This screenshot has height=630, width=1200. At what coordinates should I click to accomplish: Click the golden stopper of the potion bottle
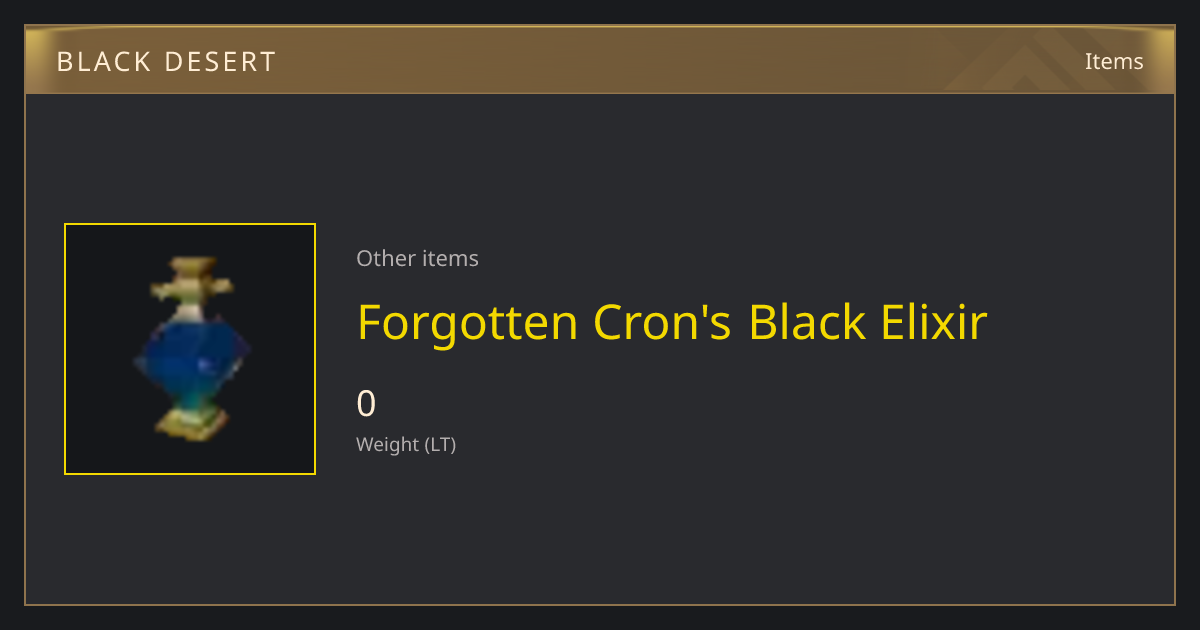pos(192,280)
